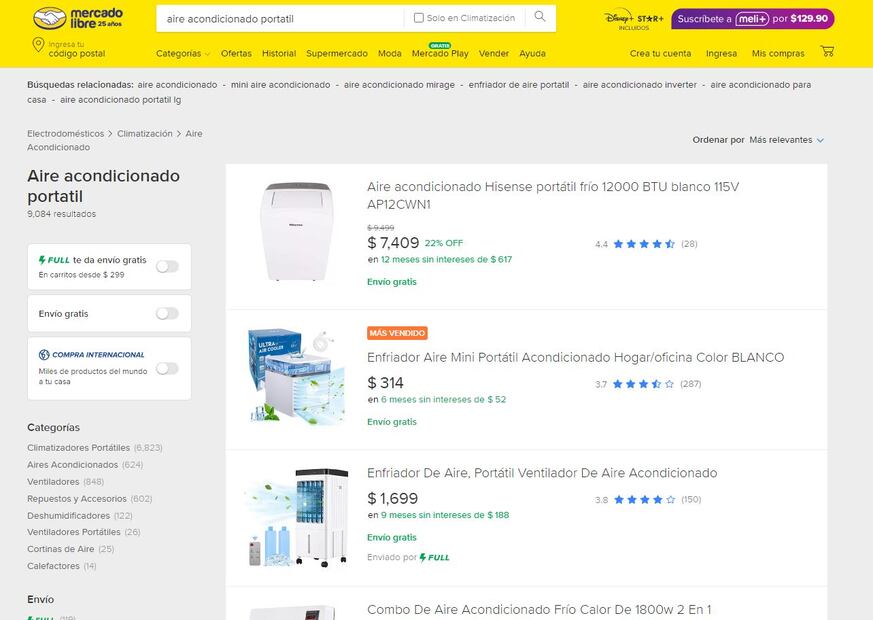This screenshot has height=620, width=873.
Task: Open related search aire acondicionado portatil lg
Action: click(x=120, y=100)
